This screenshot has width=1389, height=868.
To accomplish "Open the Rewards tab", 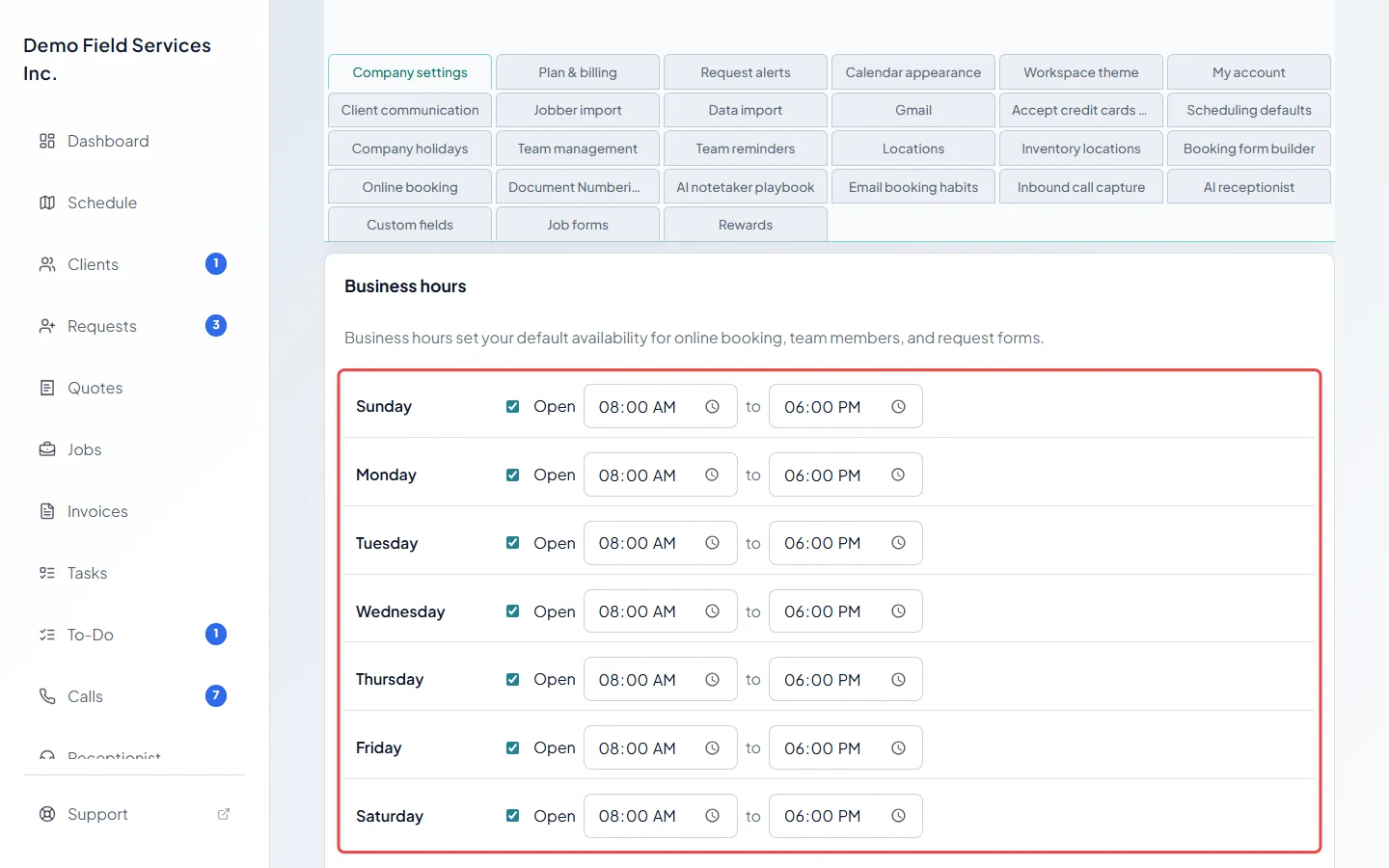I will (x=746, y=225).
